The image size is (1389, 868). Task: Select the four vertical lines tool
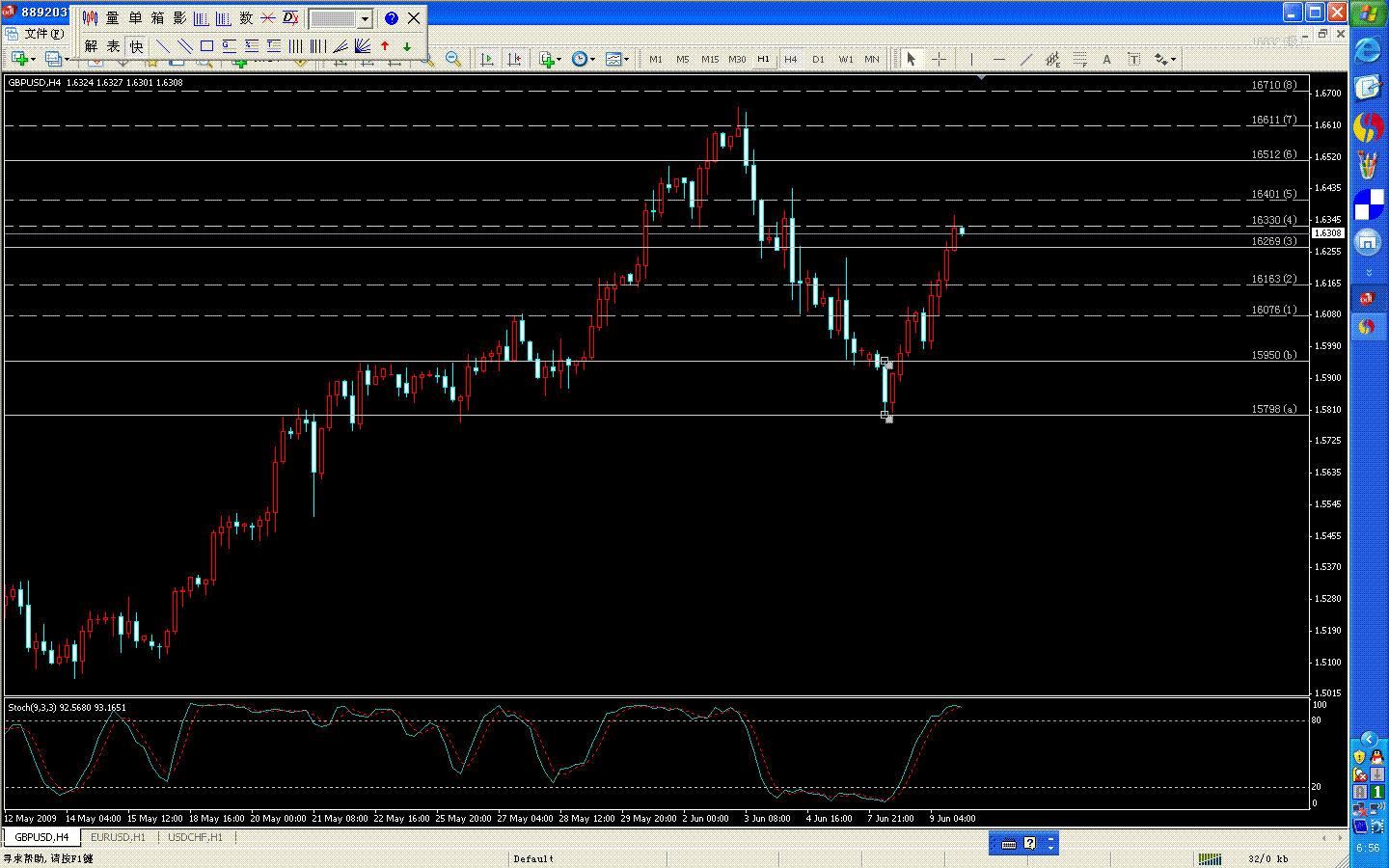[x=295, y=45]
